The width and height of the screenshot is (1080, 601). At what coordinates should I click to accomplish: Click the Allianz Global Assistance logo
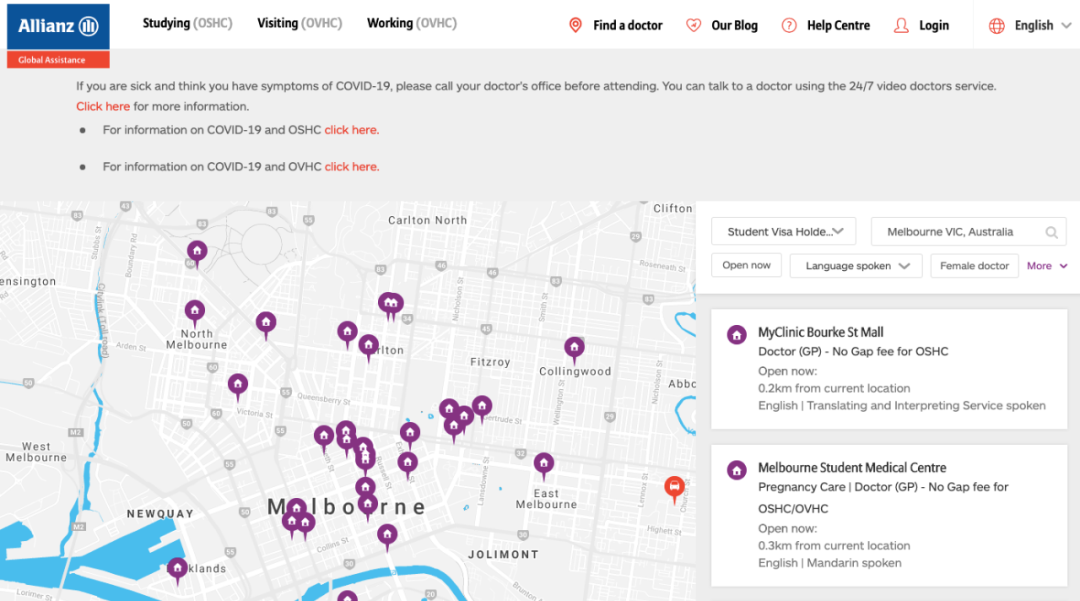click(x=58, y=36)
